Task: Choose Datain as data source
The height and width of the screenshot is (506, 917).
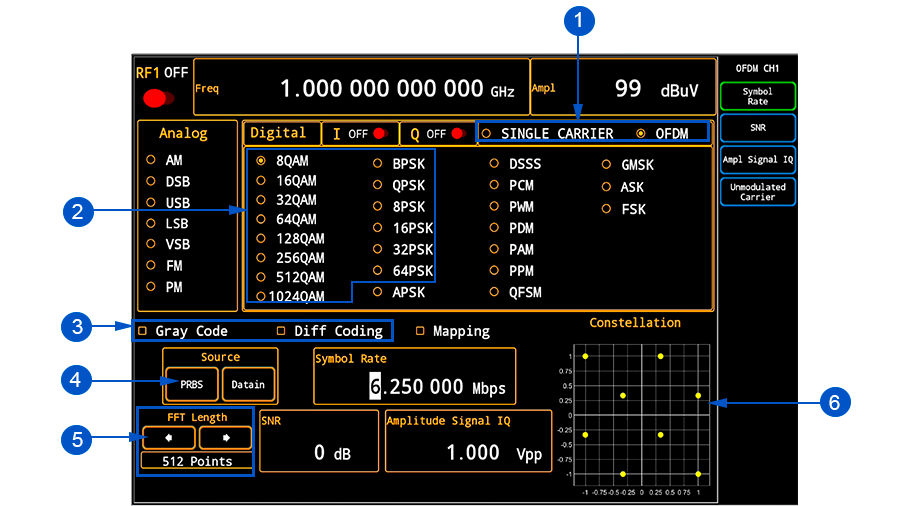Action: click(249, 384)
